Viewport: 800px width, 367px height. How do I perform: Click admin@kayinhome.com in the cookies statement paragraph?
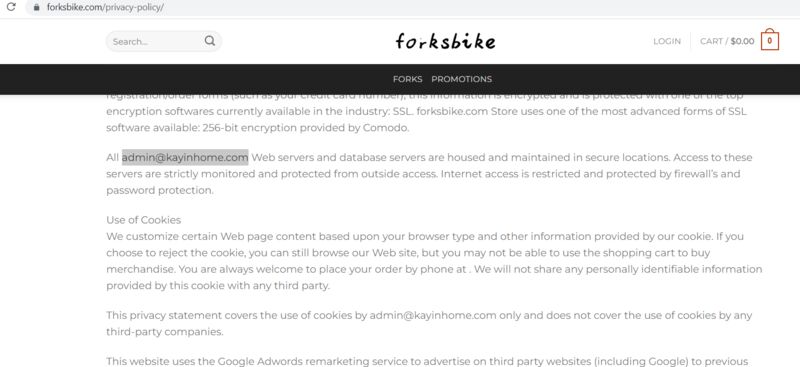pyautogui.click(x=433, y=315)
